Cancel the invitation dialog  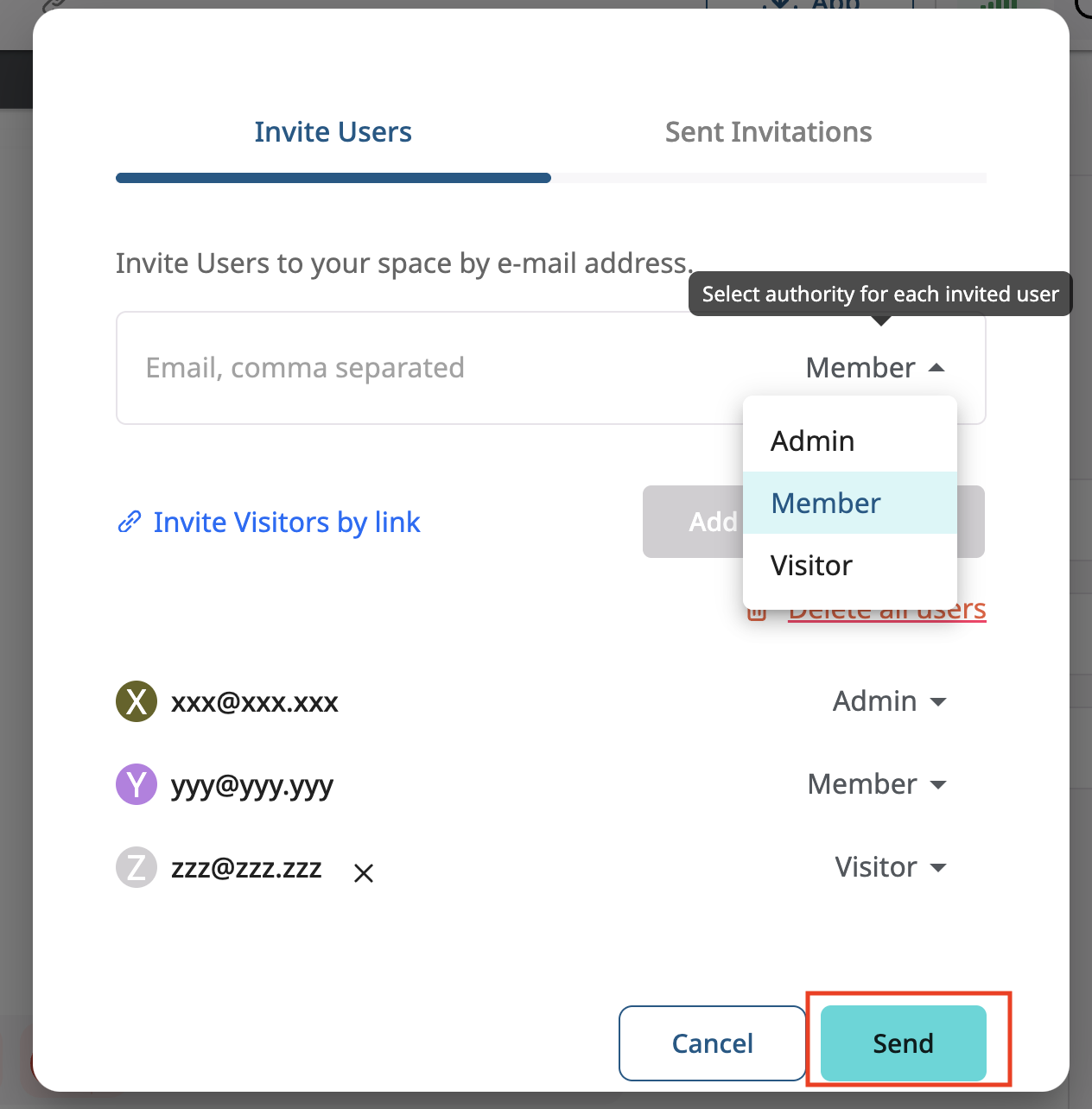click(x=712, y=1042)
